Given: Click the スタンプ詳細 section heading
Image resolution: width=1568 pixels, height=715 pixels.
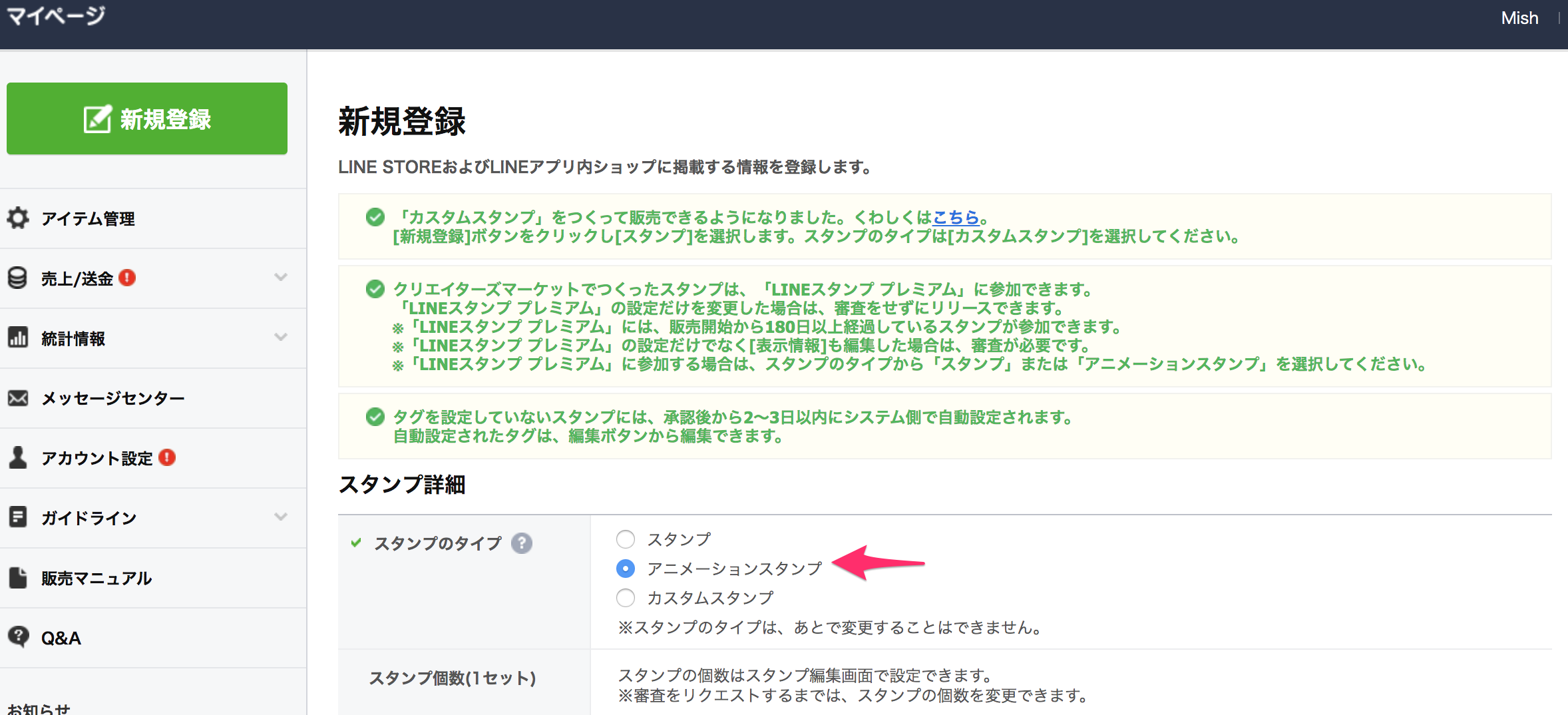Looking at the screenshot, I should (402, 484).
